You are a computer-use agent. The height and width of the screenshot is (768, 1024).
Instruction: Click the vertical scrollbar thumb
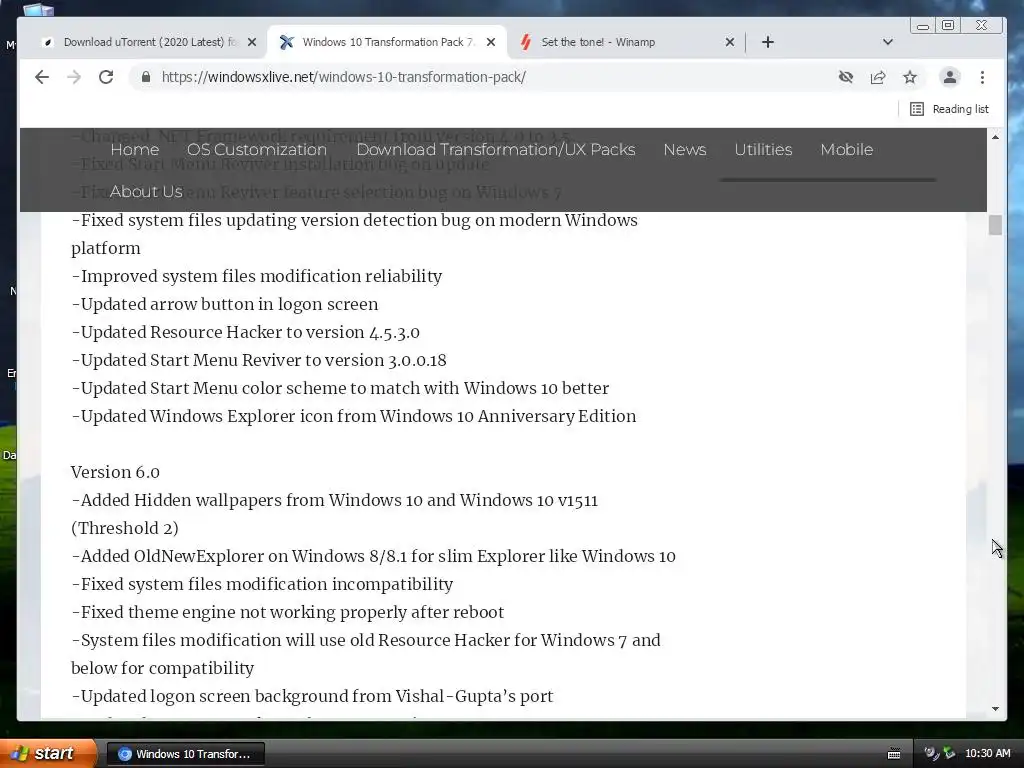(995, 225)
